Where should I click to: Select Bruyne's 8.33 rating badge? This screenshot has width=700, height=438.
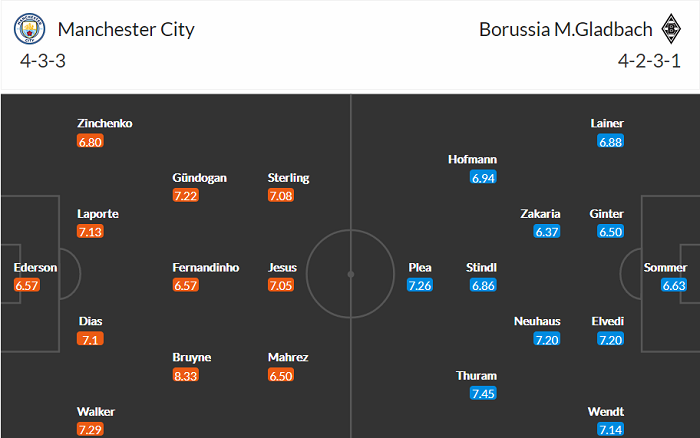(186, 375)
